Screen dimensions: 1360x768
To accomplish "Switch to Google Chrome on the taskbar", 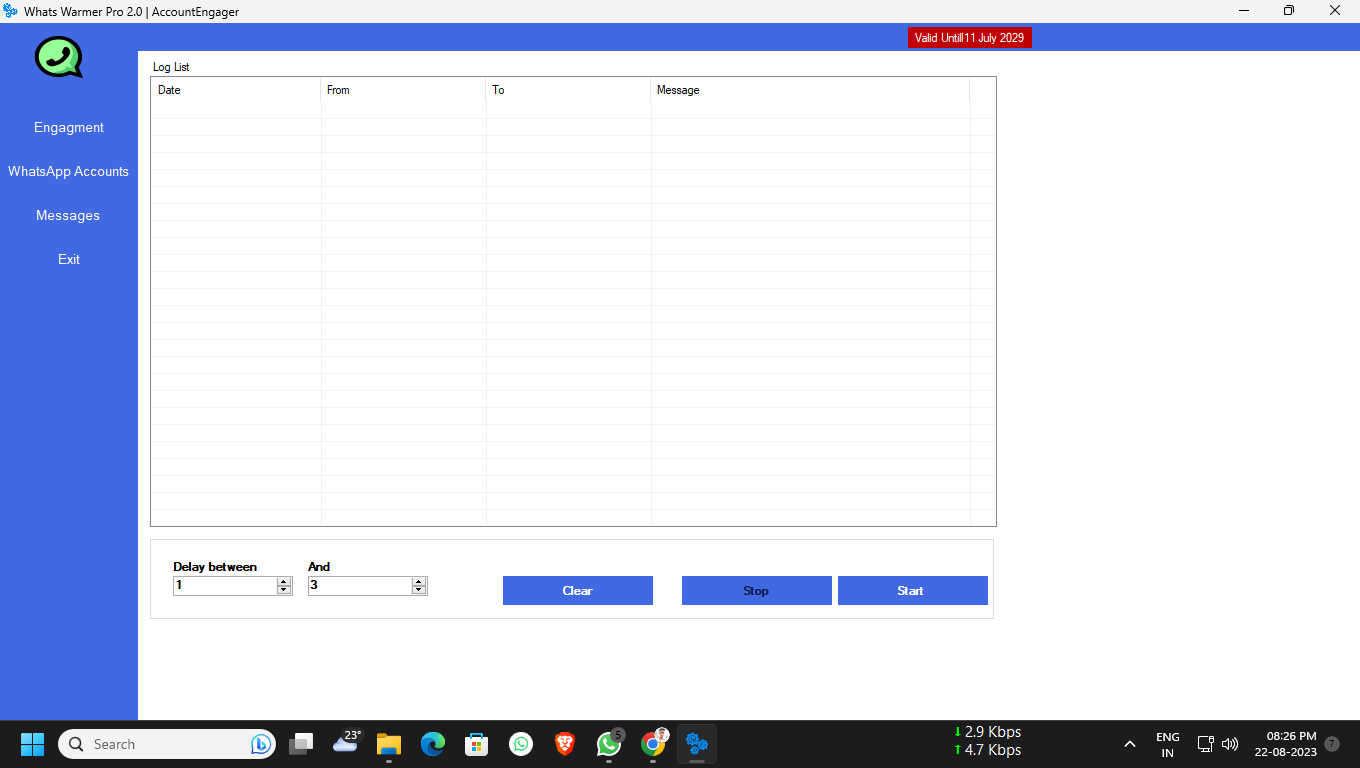I will coord(654,744).
